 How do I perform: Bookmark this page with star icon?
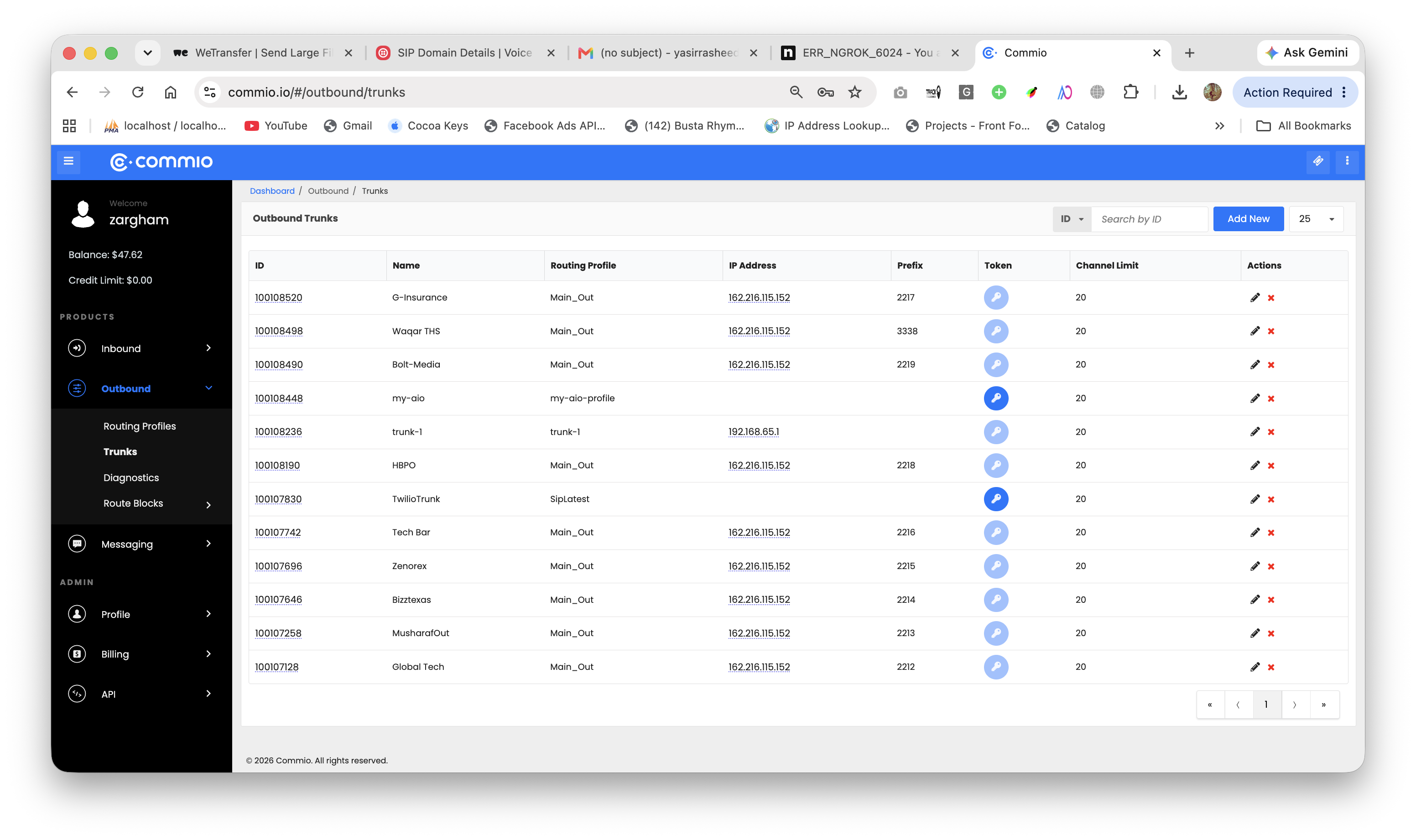(x=854, y=92)
